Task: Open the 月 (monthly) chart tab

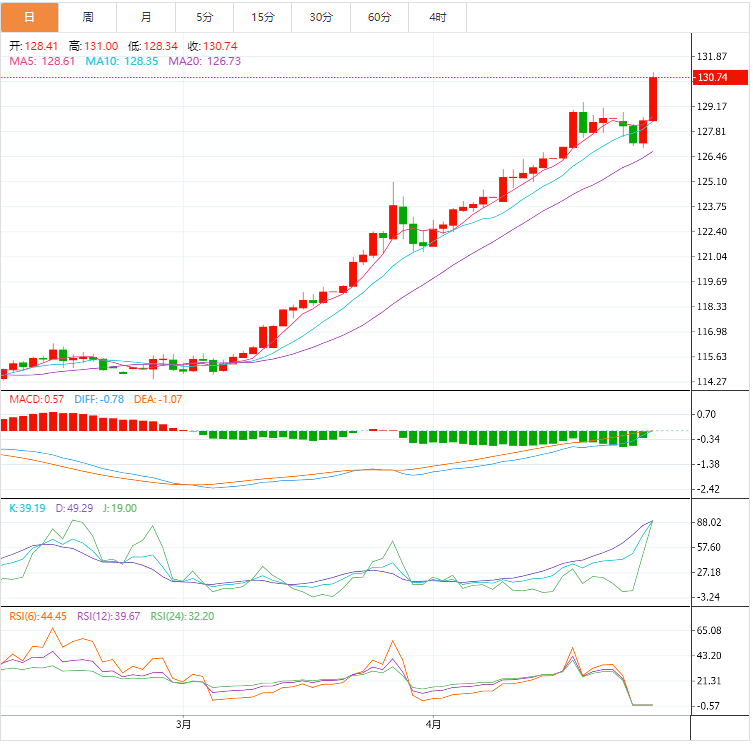Action: (147, 17)
